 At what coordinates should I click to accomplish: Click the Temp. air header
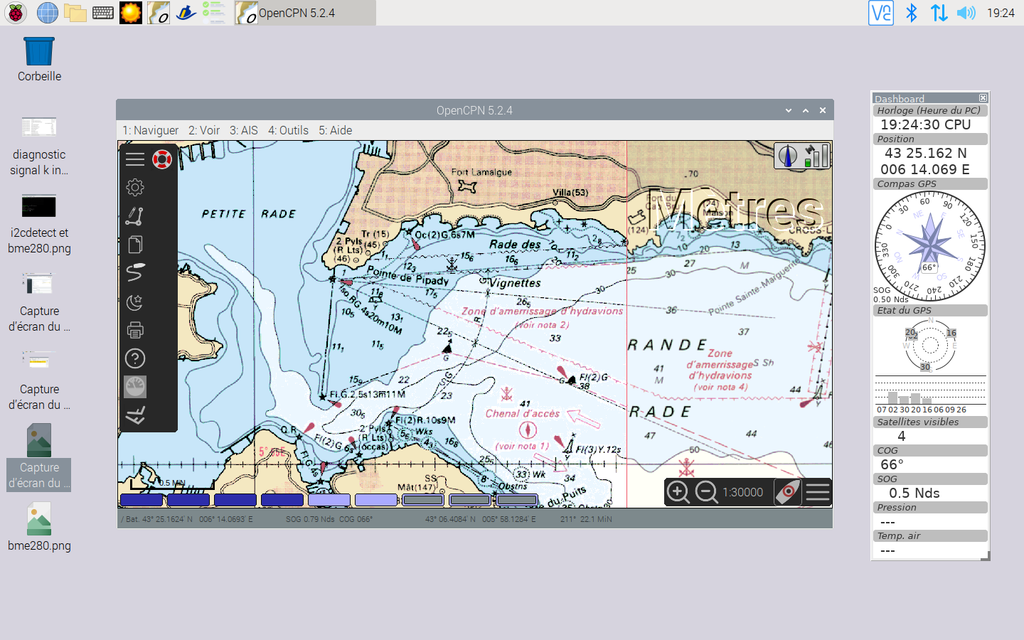930,536
